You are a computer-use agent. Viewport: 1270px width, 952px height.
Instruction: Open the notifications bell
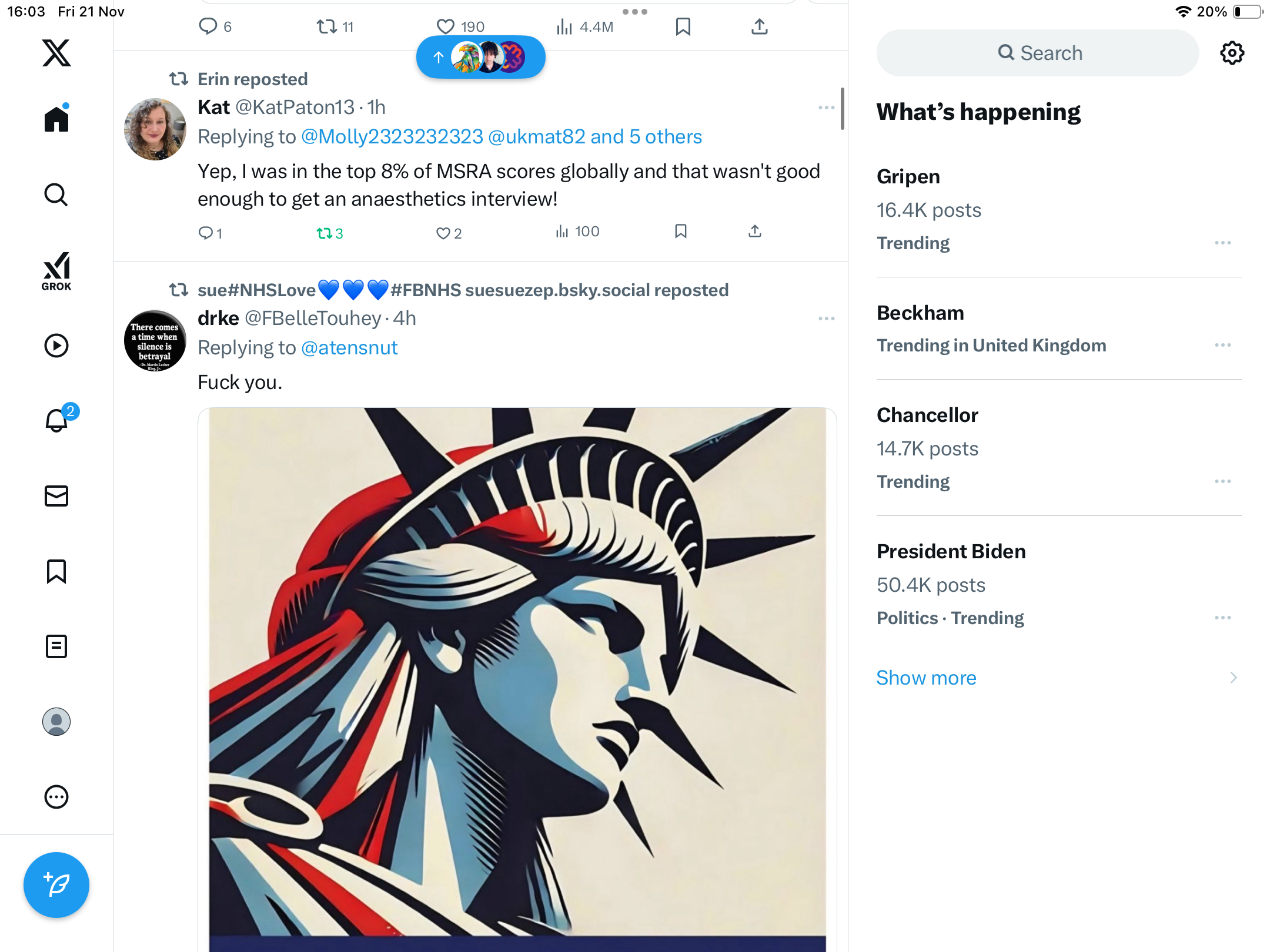57,421
